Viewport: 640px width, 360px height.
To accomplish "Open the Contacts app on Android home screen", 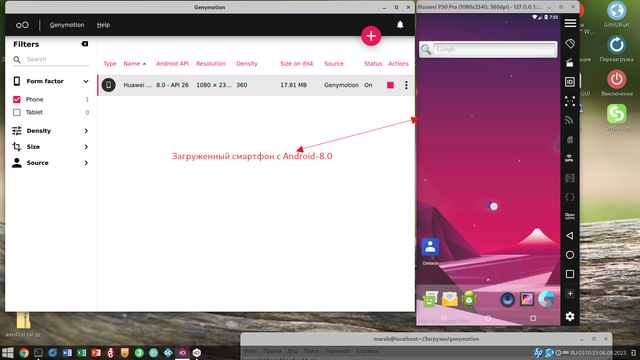I will (x=430, y=247).
